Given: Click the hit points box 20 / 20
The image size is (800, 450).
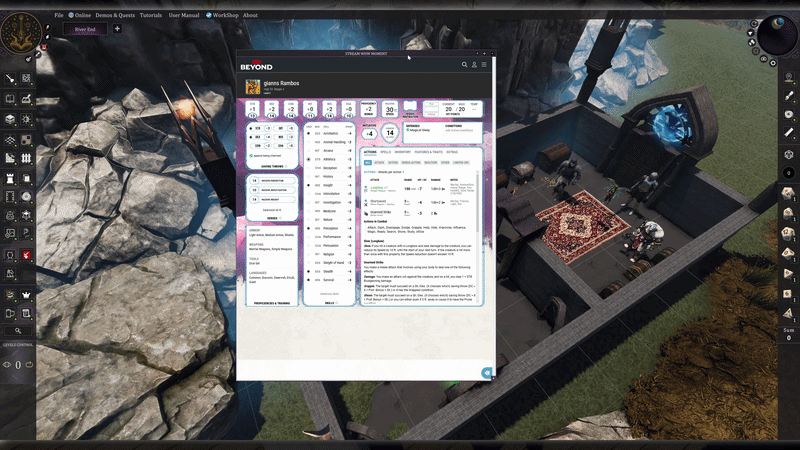Looking at the screenshot, I should pos(455,109).
